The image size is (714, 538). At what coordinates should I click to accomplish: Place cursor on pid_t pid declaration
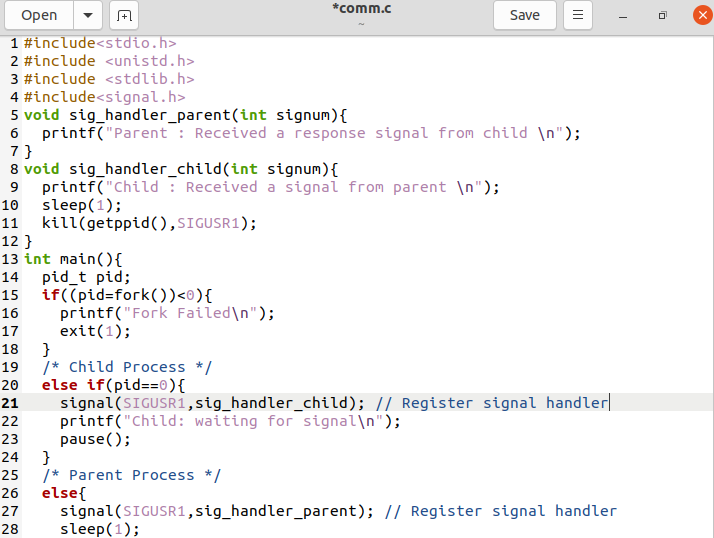[86, 277]
